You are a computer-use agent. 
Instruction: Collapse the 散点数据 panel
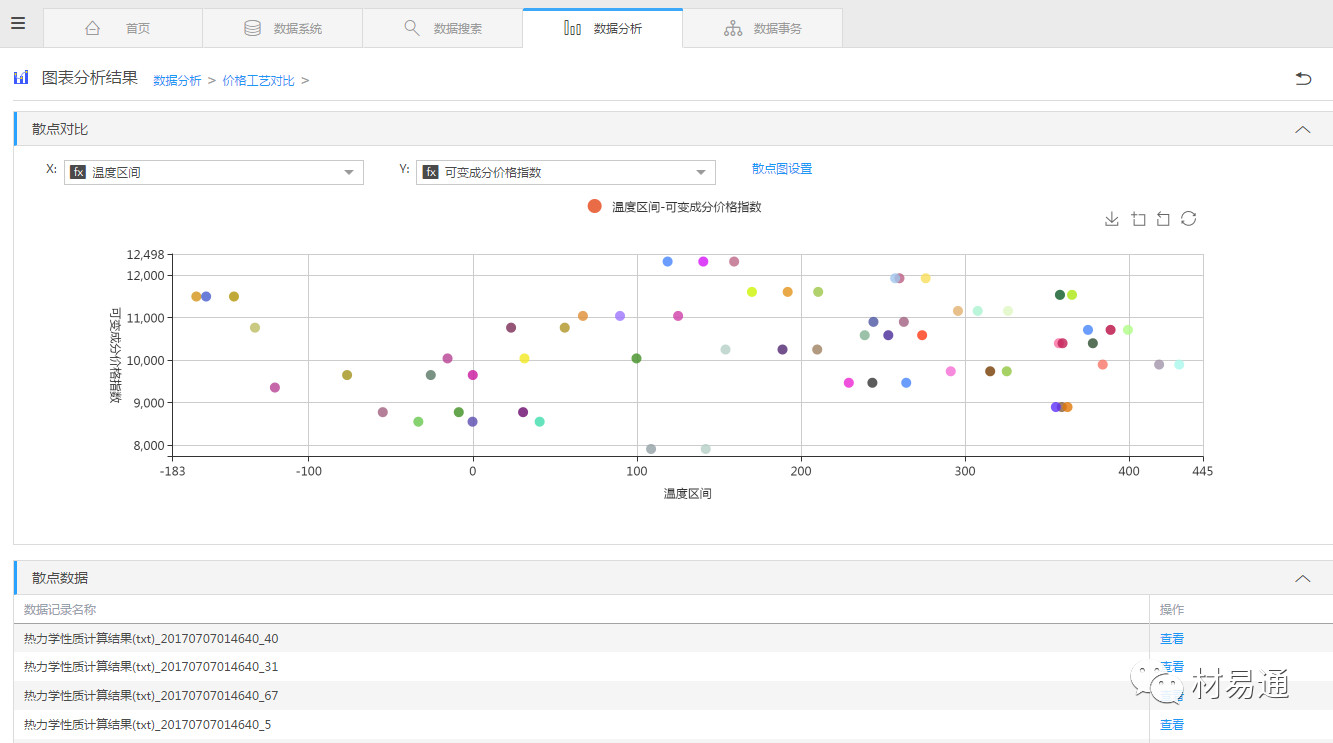pos(1302,578)
